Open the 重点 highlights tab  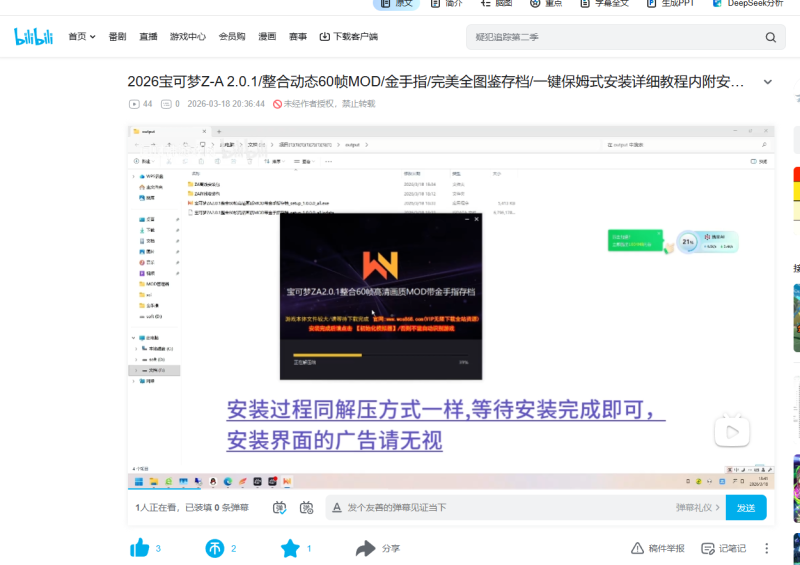tap(546, 4)
